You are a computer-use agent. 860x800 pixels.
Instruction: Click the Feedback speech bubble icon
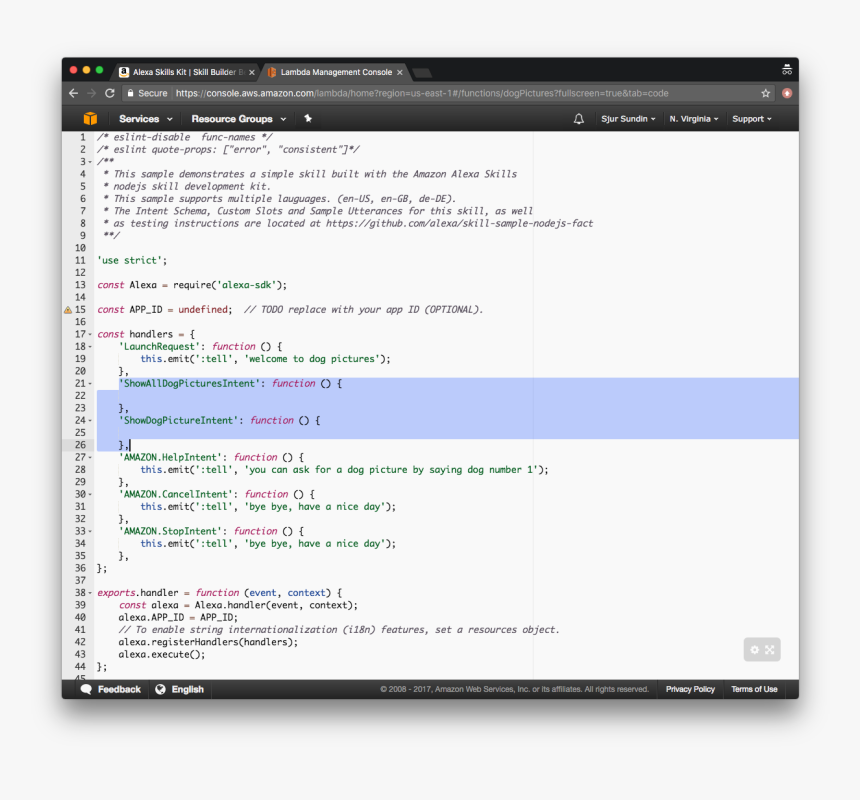click(x=86, y=689)
